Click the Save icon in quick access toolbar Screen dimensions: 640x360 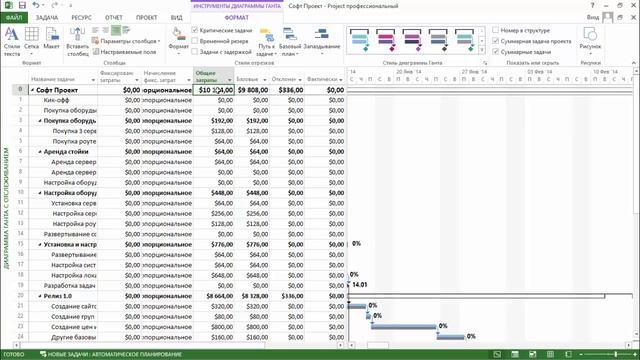coord(22,5)
